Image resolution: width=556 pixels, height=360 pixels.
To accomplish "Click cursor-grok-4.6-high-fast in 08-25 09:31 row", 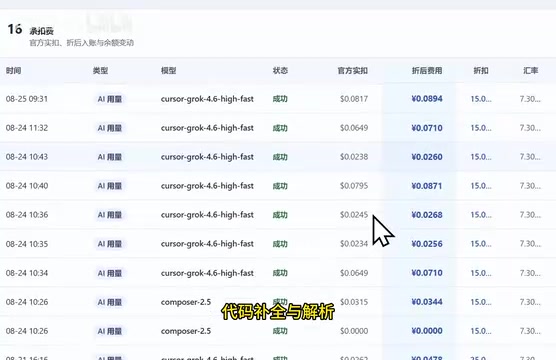I will [x=207, y=99].
